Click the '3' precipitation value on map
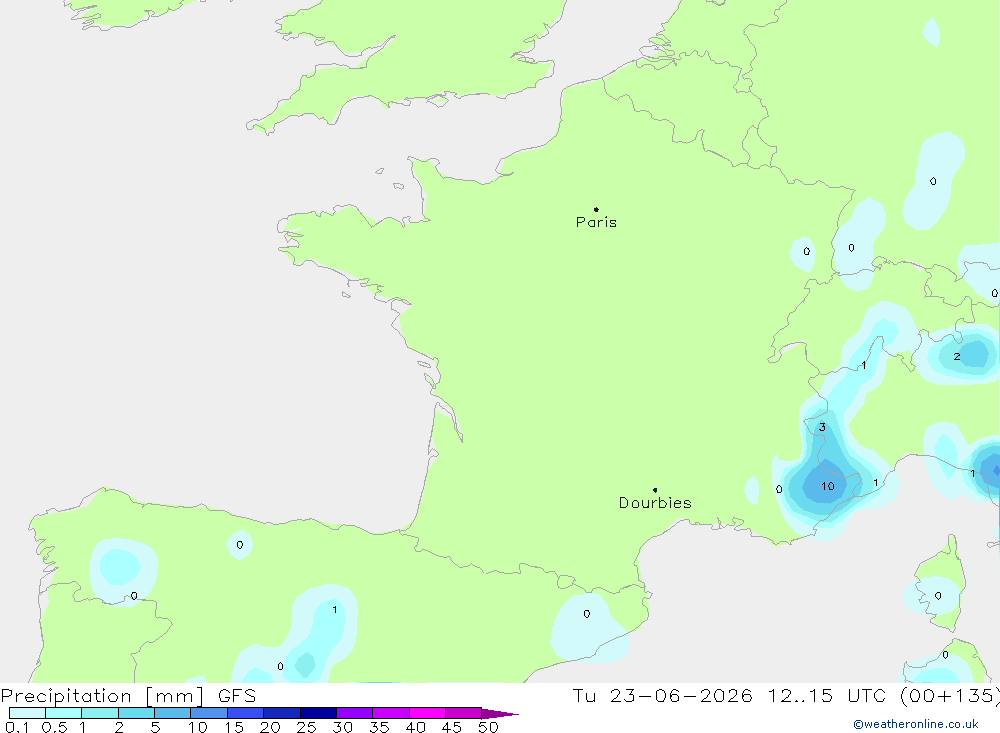This screenshot has width=1000, height=733. [x=822, y=427]
